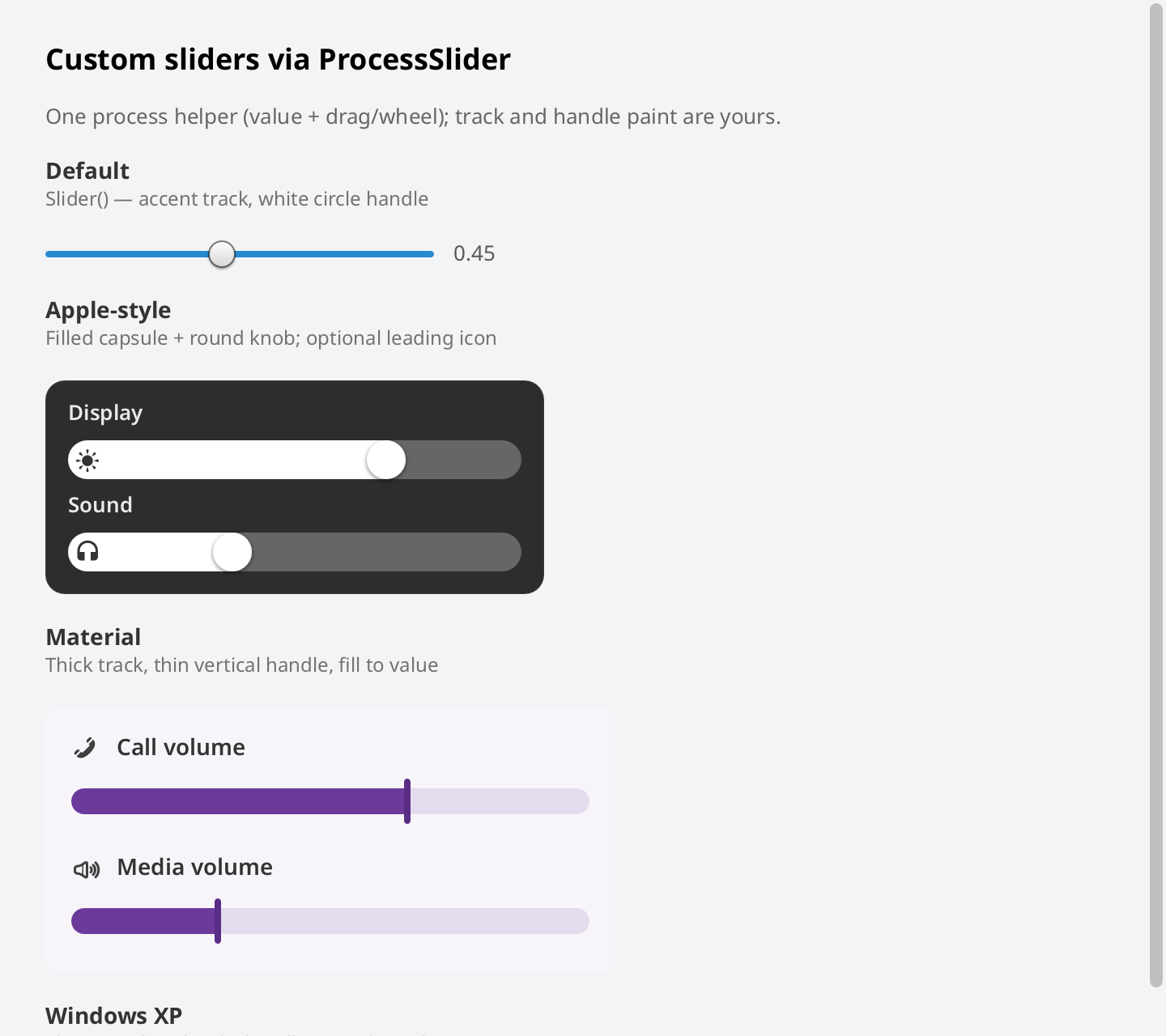The image size is (1166, 1036).
Task: Click the page's vertical scrollbar
Action: (x=1156, y=495)
